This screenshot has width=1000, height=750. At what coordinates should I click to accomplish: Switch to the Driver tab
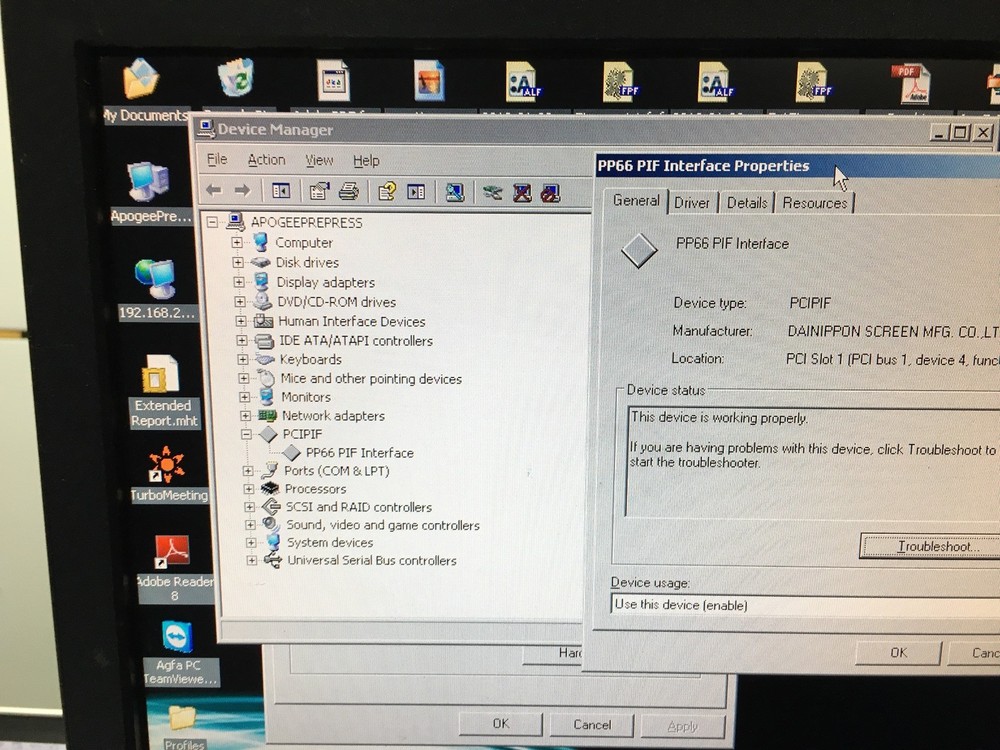[692, 203]
